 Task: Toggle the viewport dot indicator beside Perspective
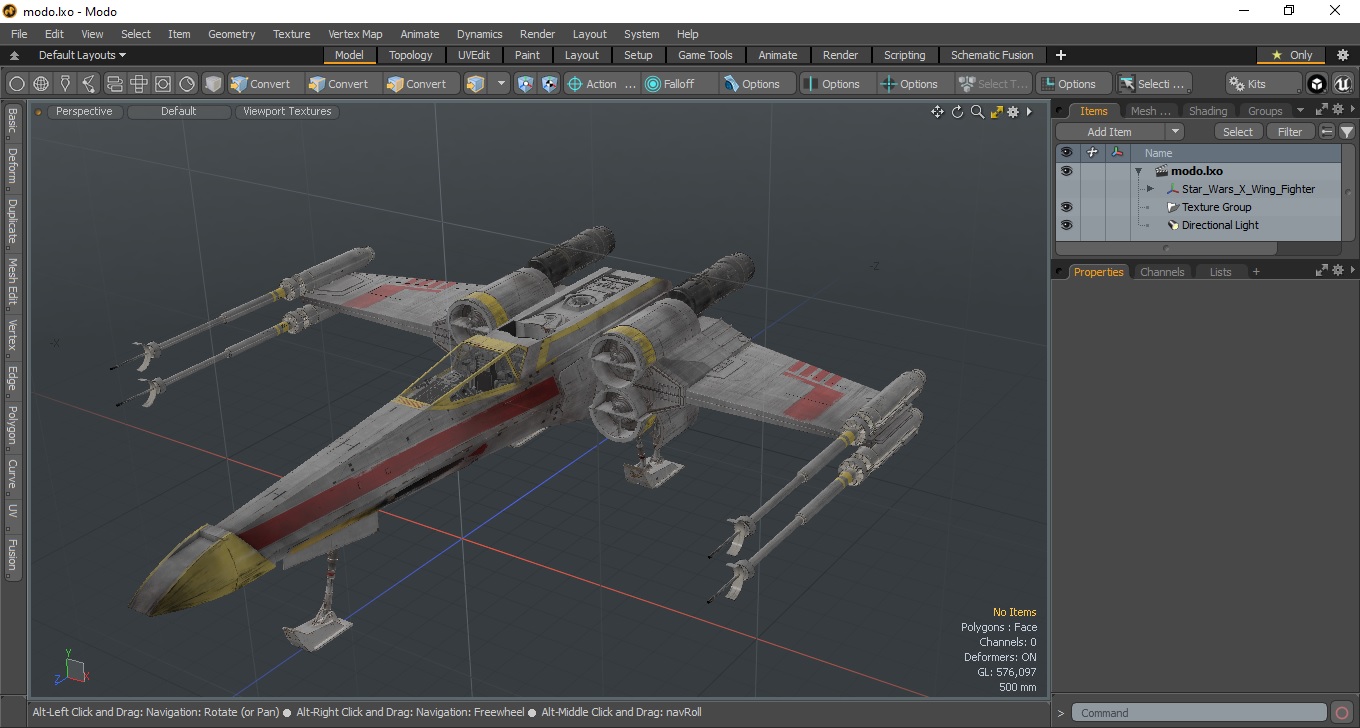coord(39,112)
